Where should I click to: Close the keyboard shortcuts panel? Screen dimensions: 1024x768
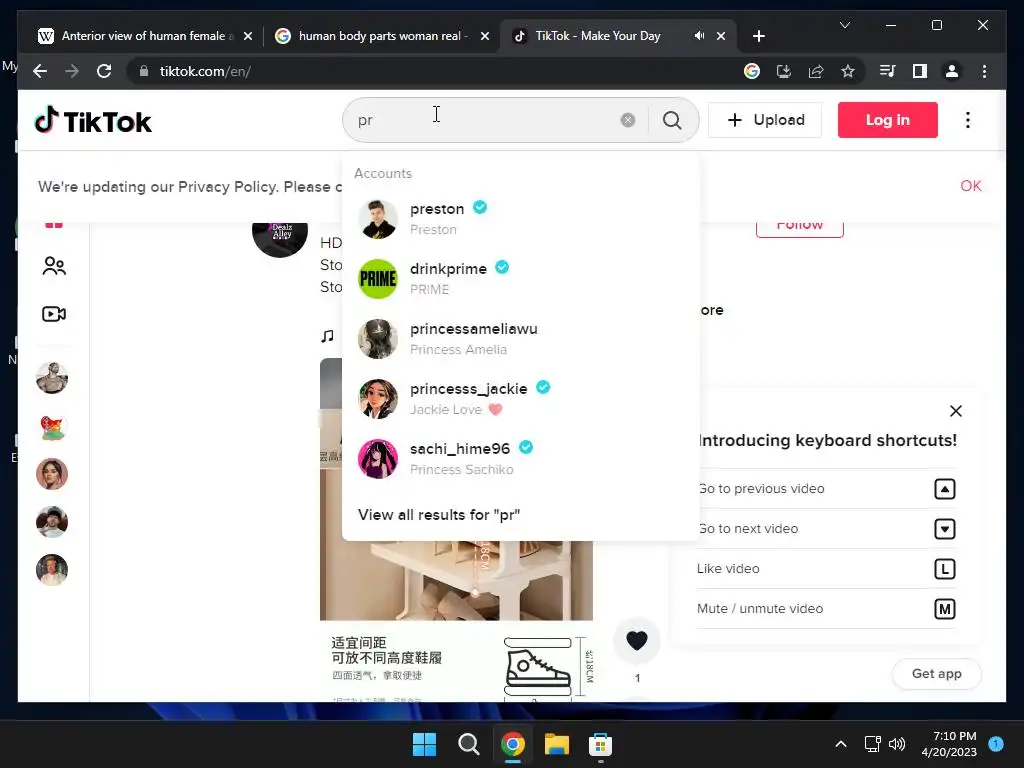click(x=955, y=411)
